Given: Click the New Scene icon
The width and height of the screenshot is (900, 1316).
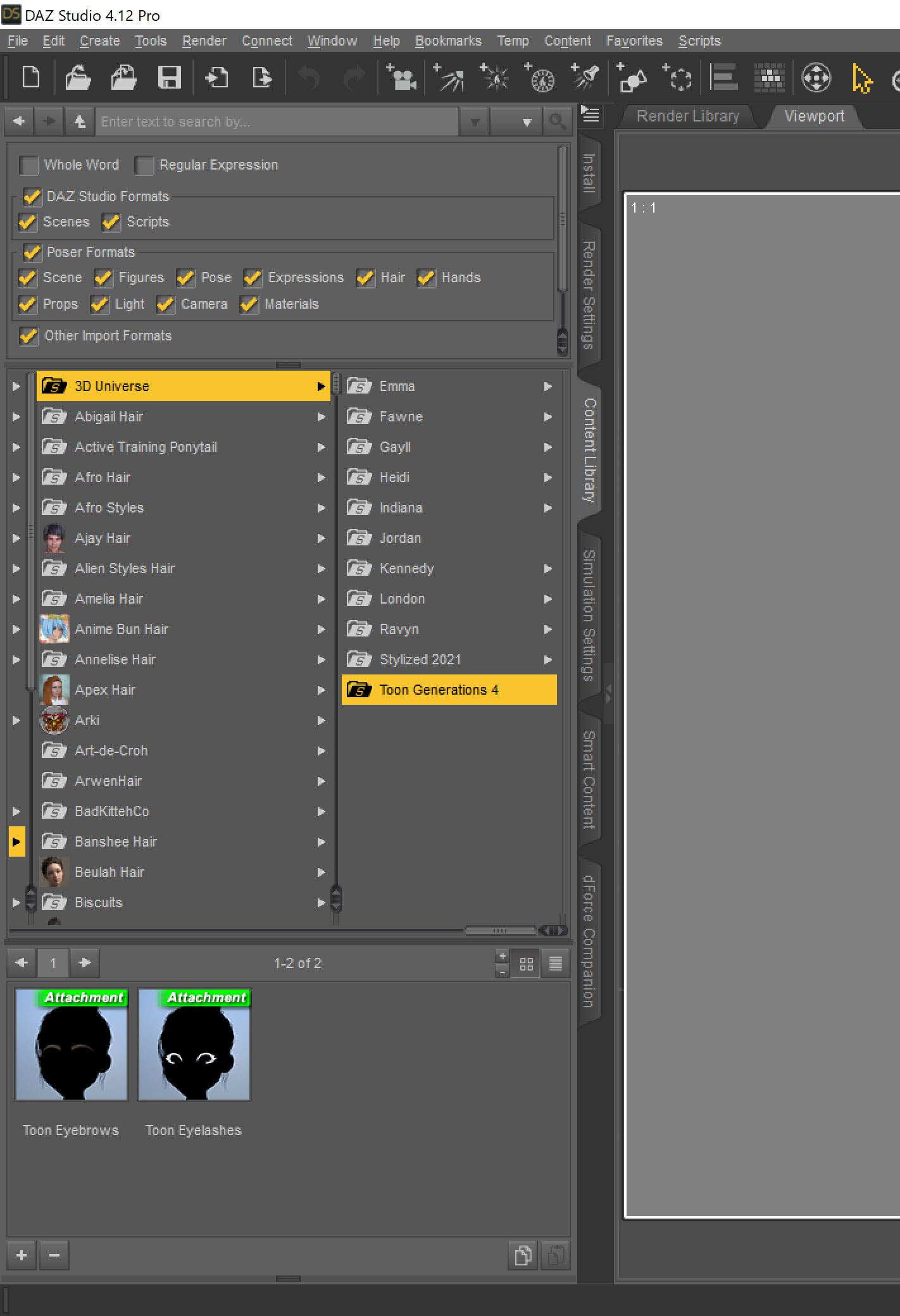Looking at the screenshot, I should point(30,78).
